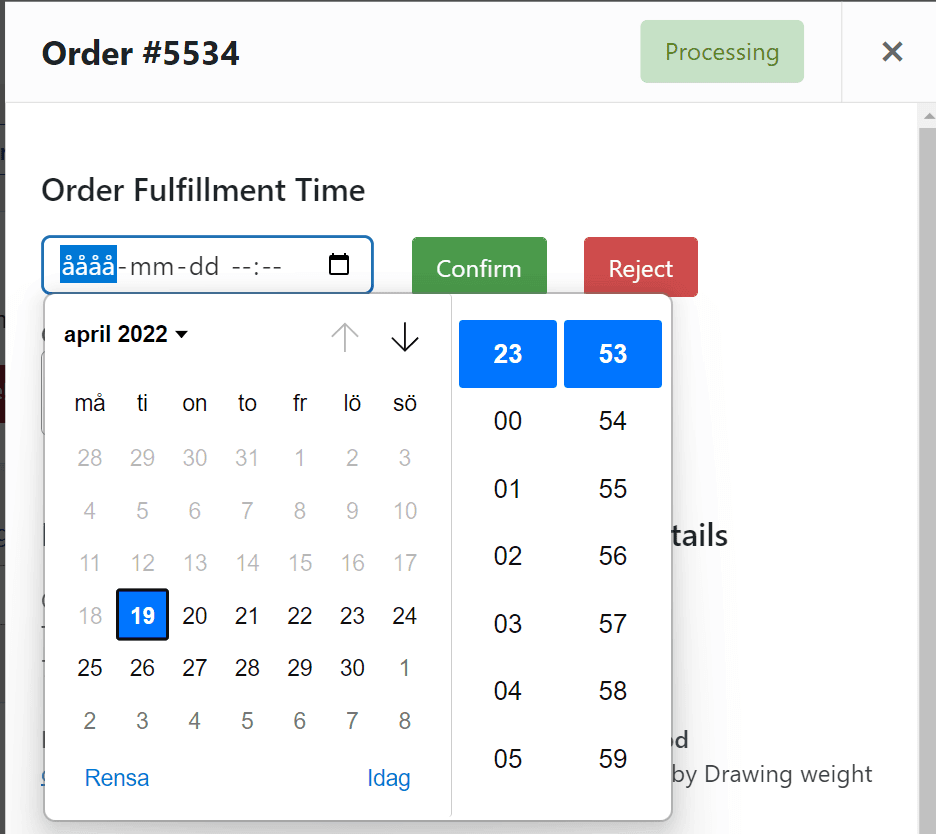Go to previous month with up arrow
The image size is (936, 834).
tap(344, 337)
